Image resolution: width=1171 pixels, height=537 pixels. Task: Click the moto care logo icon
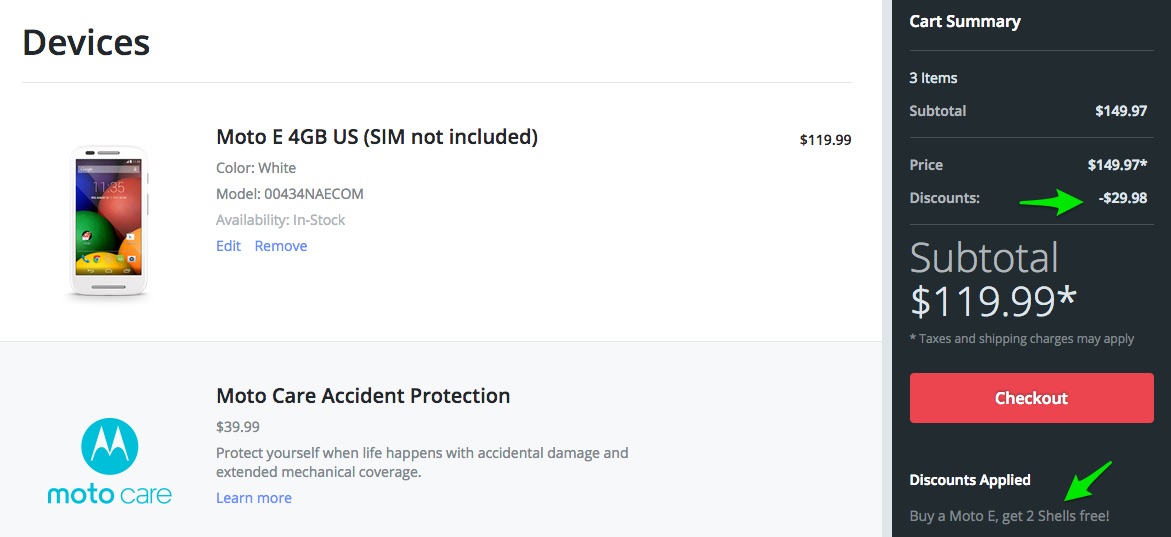109,460
